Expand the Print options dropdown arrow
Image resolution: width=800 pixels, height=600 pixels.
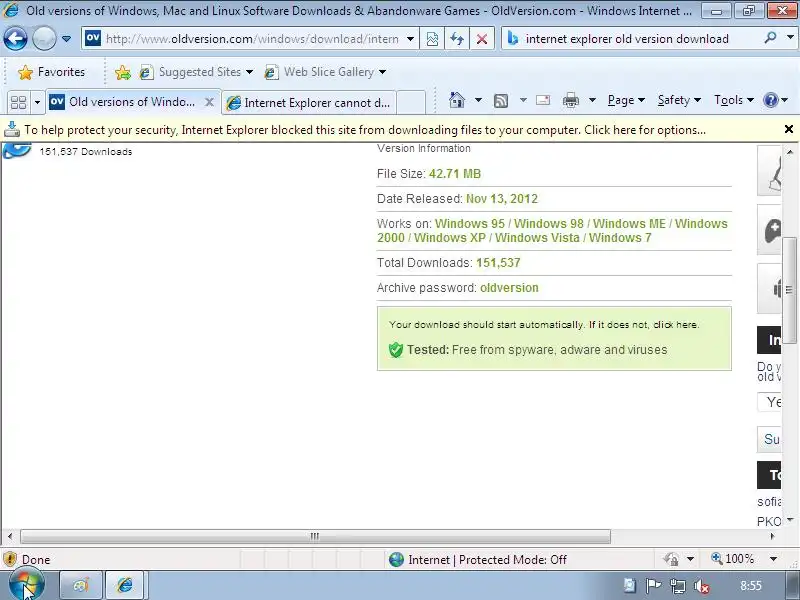click(x=592, y=100)
